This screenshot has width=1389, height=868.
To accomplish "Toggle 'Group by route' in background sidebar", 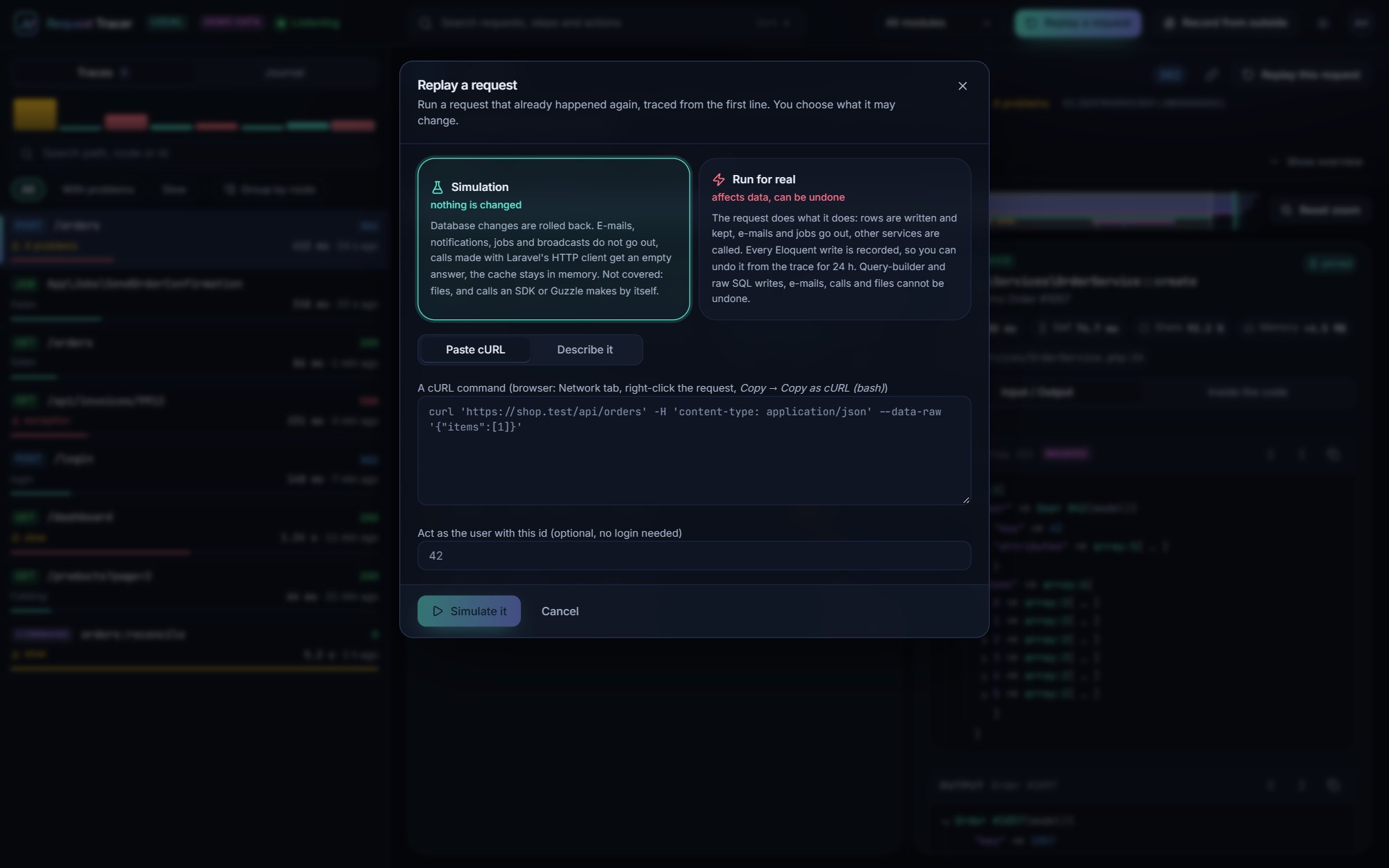I will 270,190.
